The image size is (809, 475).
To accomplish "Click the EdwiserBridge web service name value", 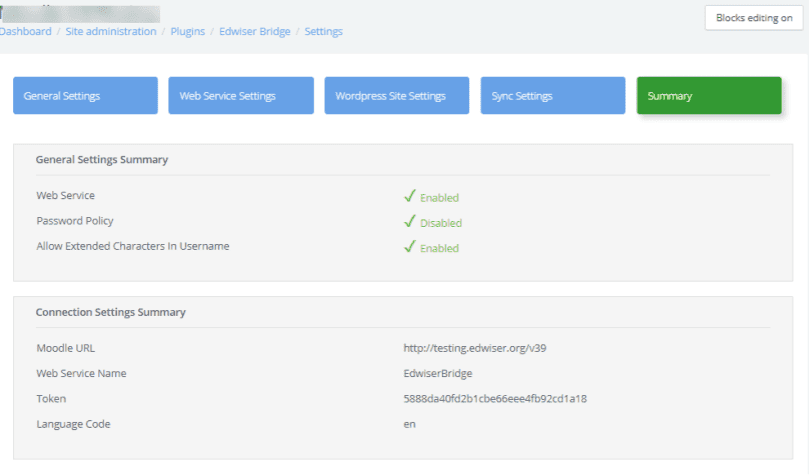I will (x=438, y=373).
